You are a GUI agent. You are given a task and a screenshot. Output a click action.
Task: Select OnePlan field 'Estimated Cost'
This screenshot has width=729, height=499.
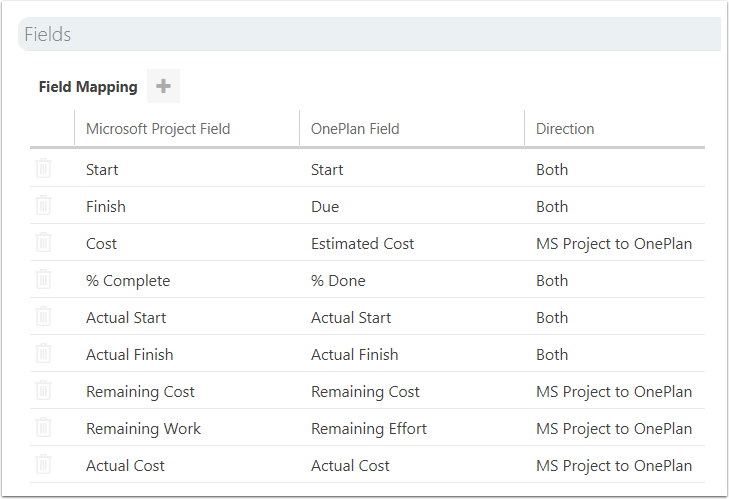[363, 244]
